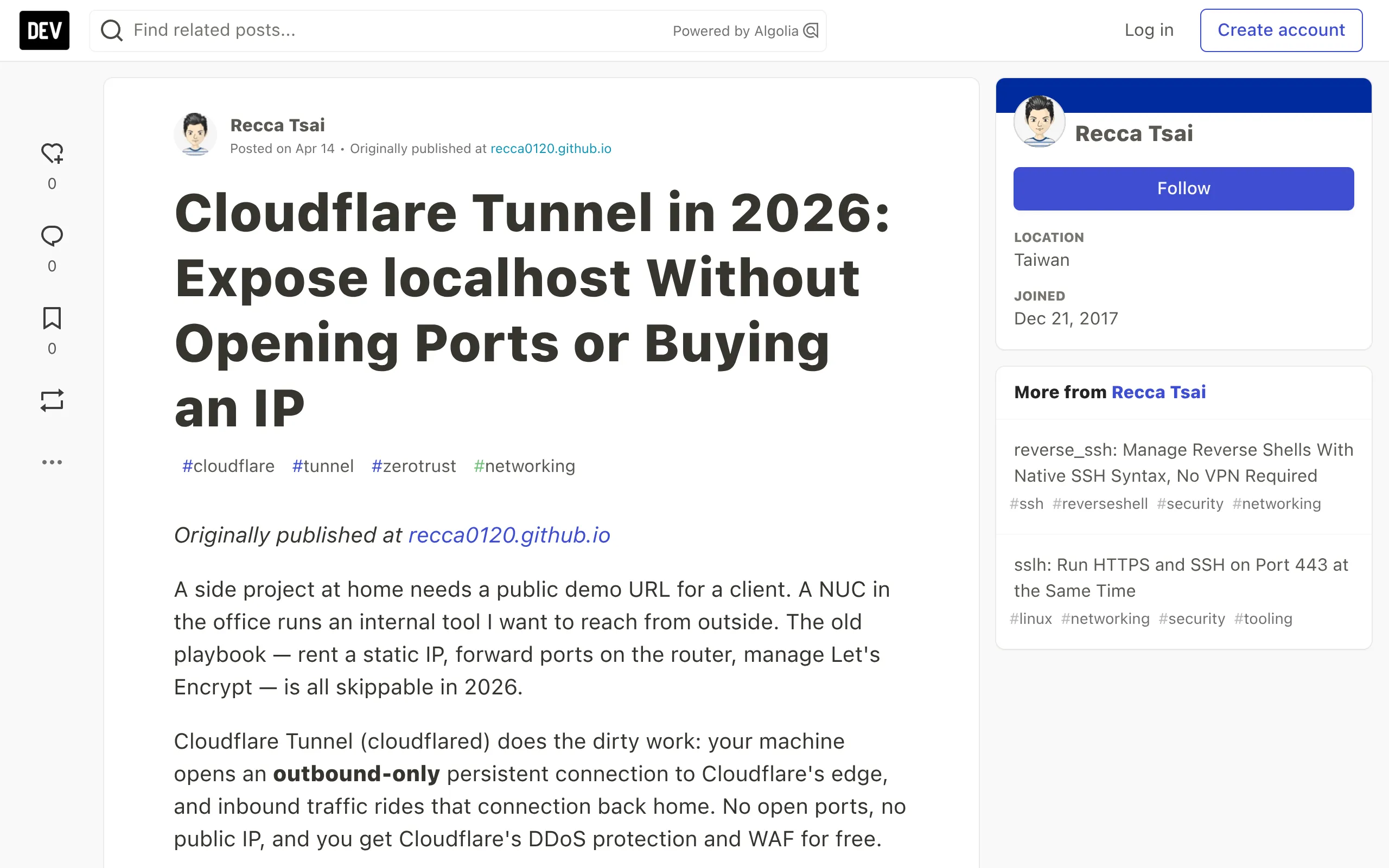Open the #tunnel tag
This screenshot has width=1389, height=868.
pyautogui.click(x=323, y=466)
